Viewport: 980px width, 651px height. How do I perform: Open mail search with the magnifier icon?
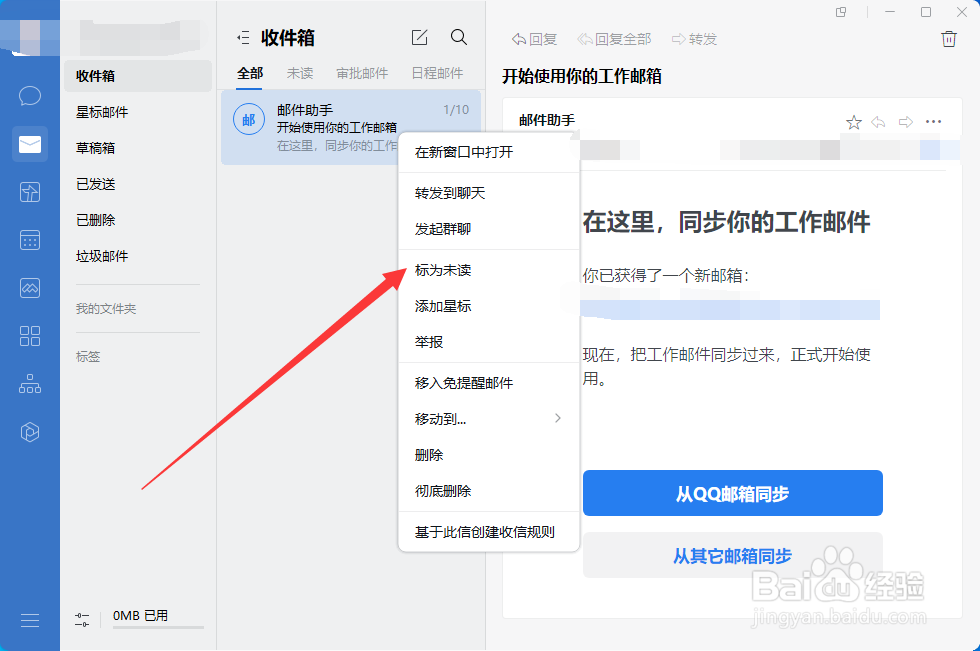pyautogui.click(x=459, y=37)
